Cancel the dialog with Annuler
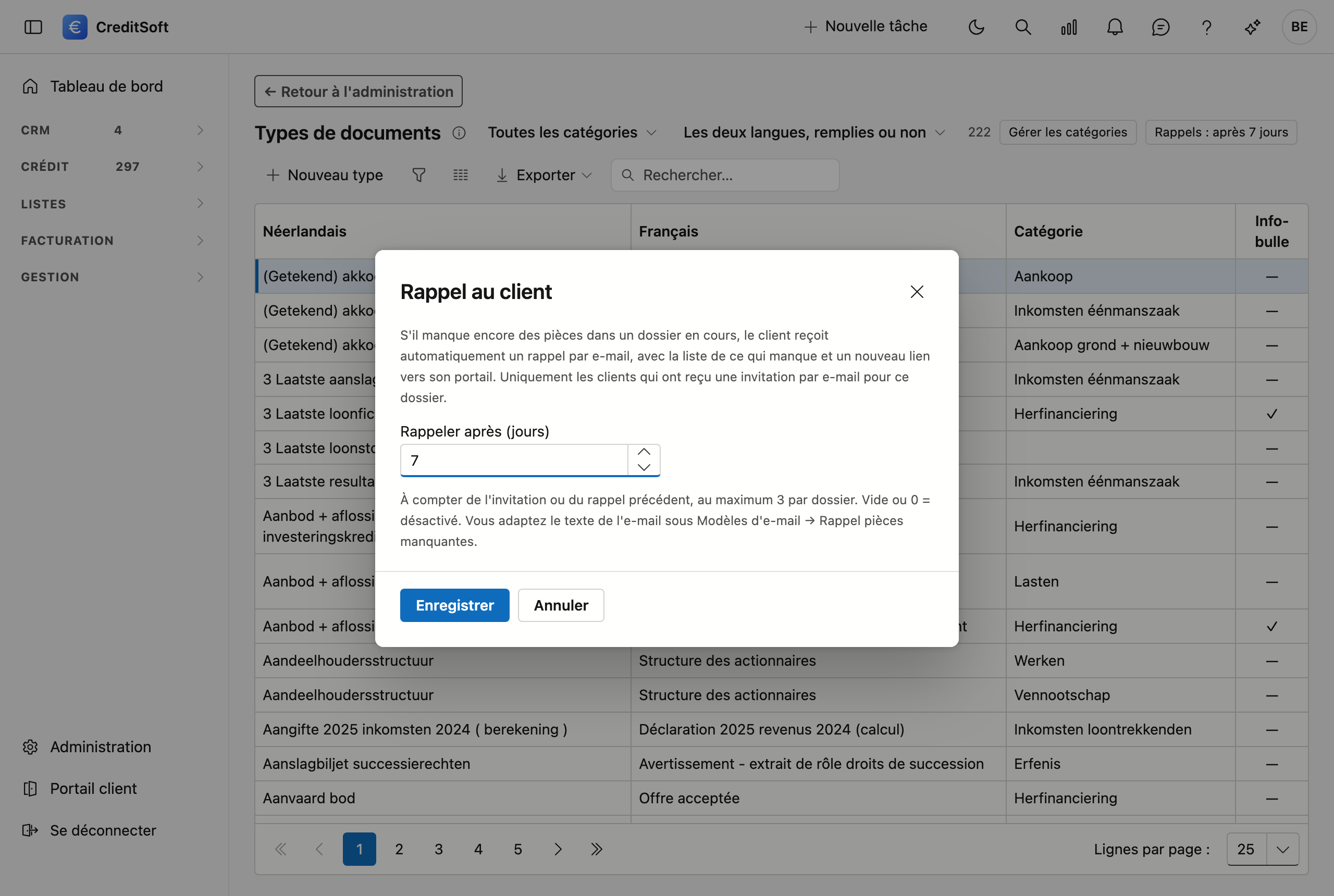 tap(561, 605)
